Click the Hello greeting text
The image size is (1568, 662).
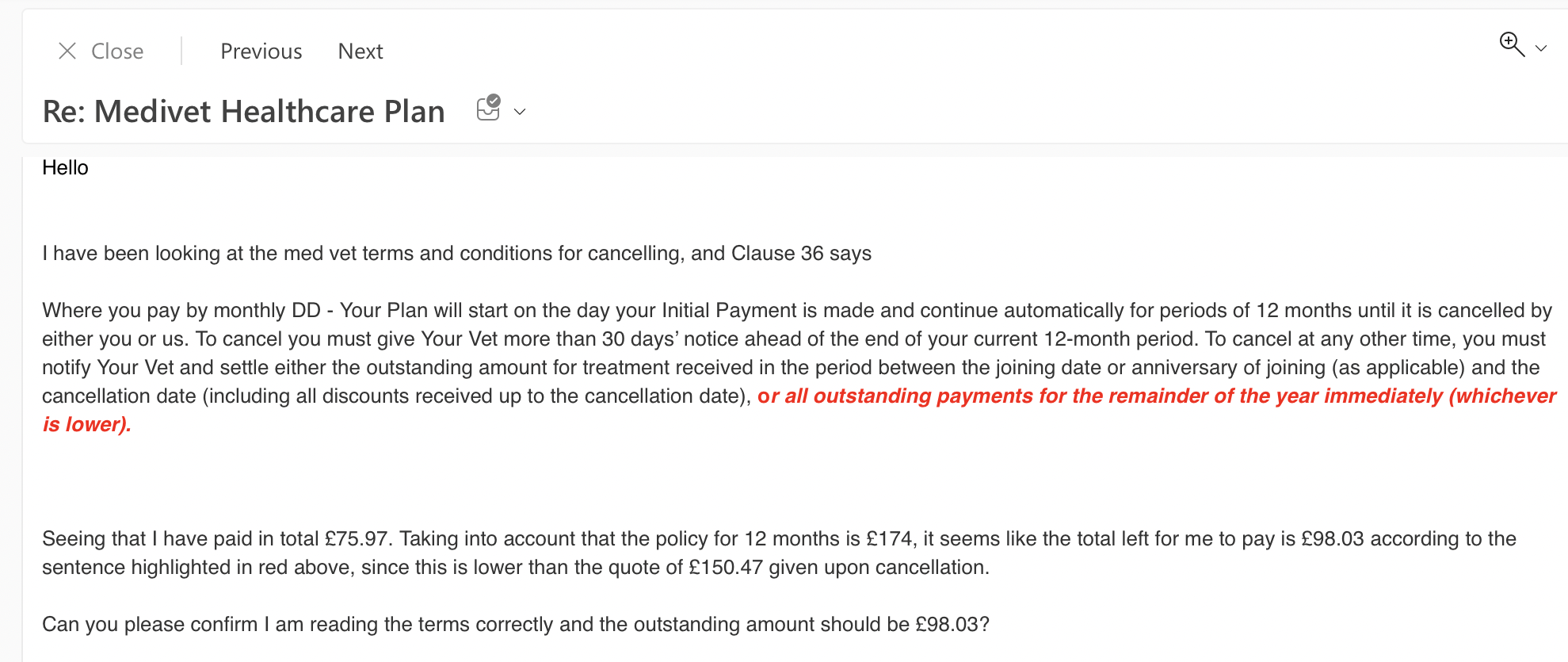(x=65, y=168)
